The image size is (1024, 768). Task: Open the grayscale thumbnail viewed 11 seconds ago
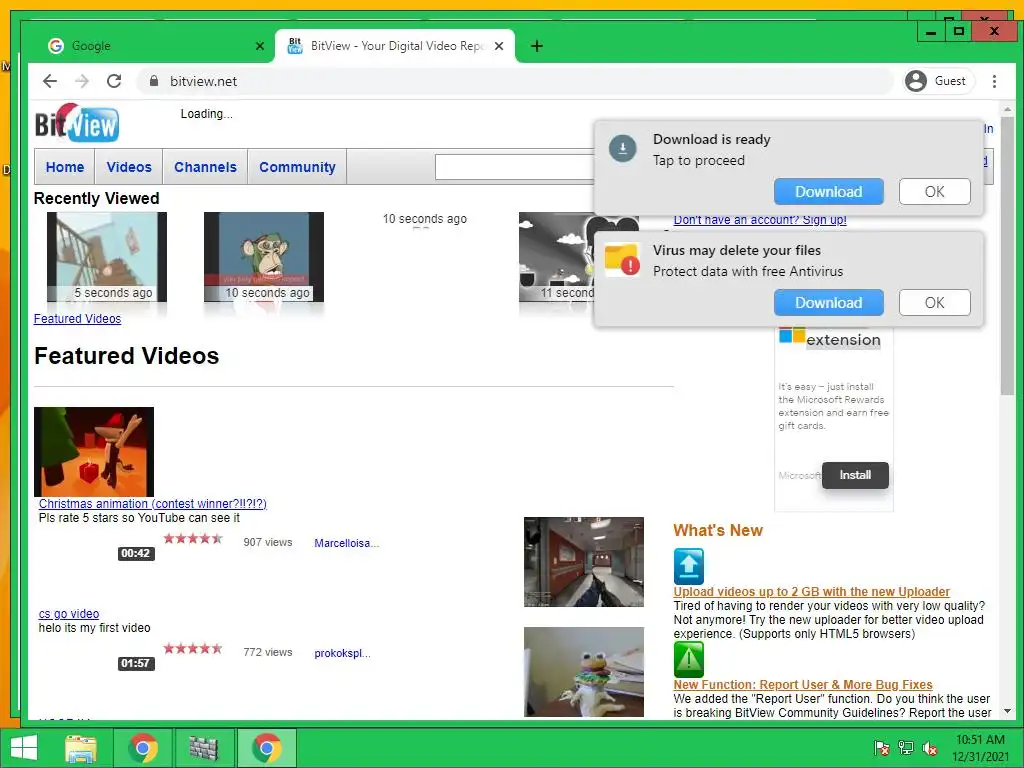tap(556, 257)
